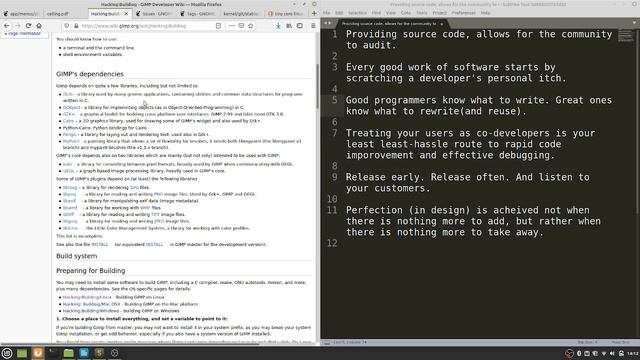
Task: Click Sublime tab navigation arrows
Action: click(327, 23)
